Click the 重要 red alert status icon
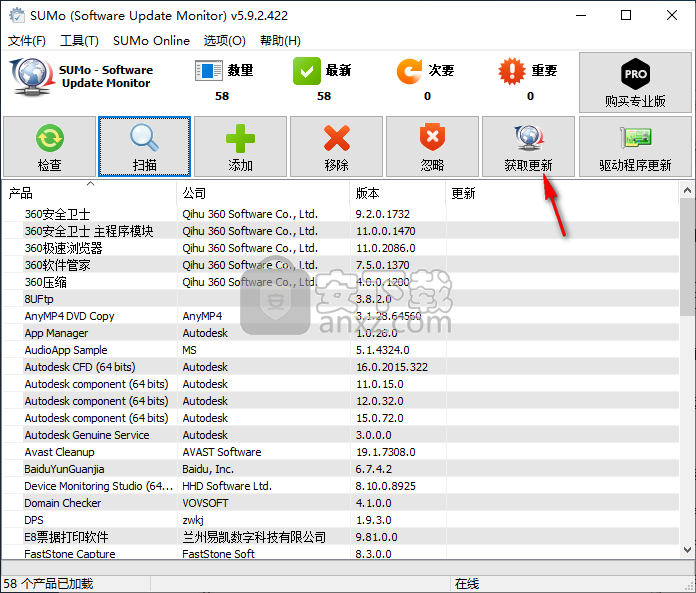 coord(512,71)
